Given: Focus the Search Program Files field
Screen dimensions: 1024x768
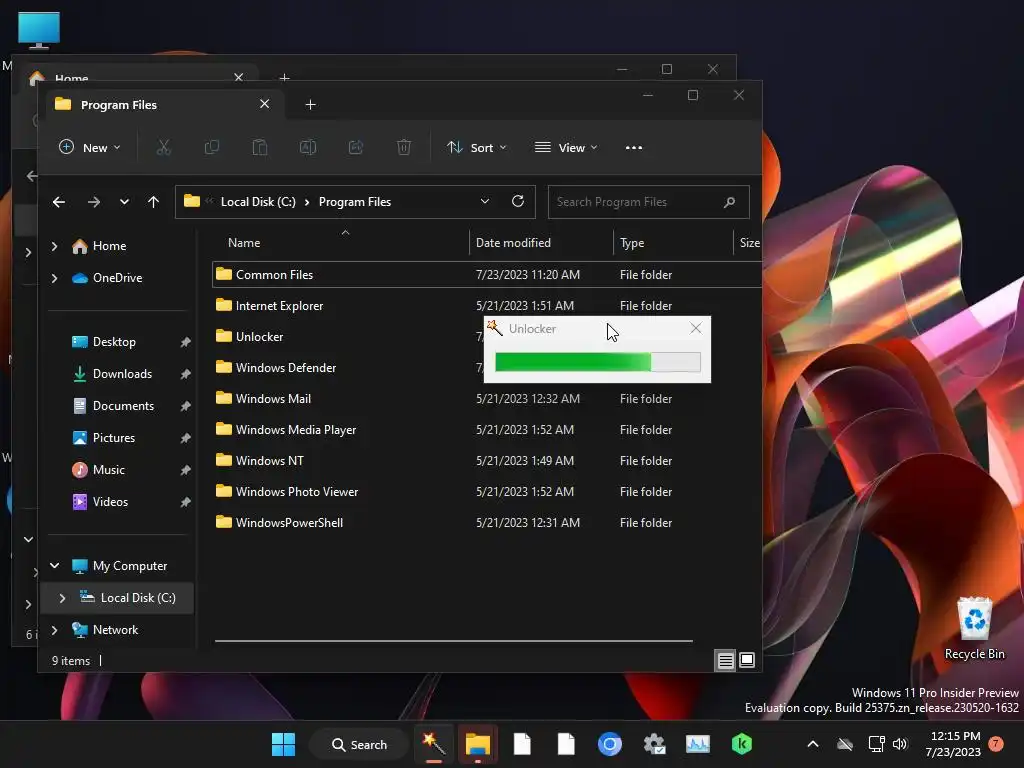Looking at the screenshot, I should 648,202.
